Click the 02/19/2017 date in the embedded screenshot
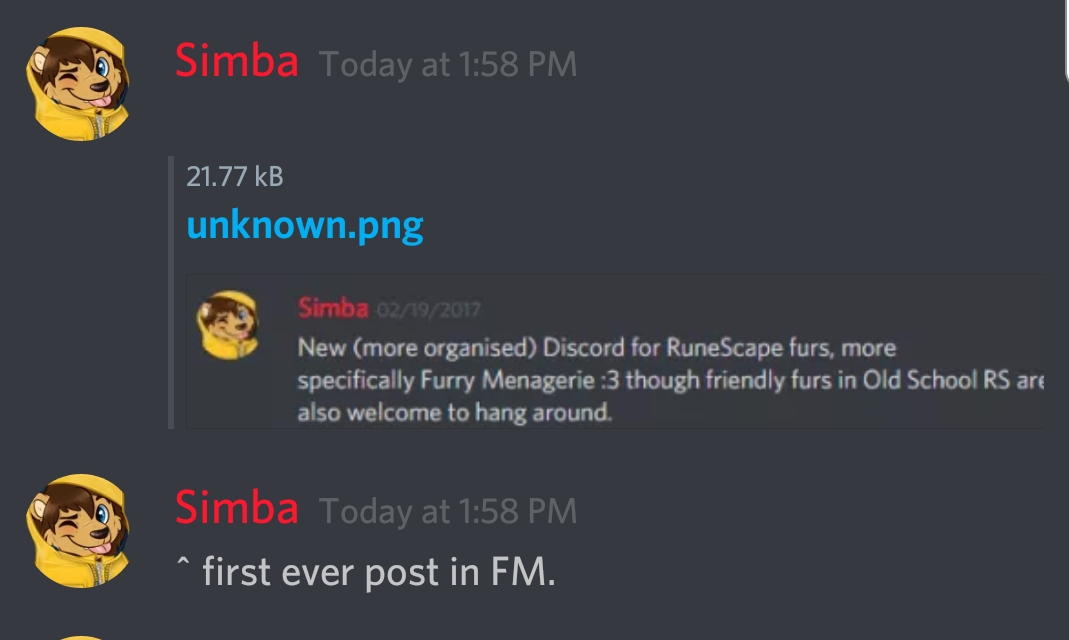Screen dimensions: 1069x640 click(x=428, y=310)
